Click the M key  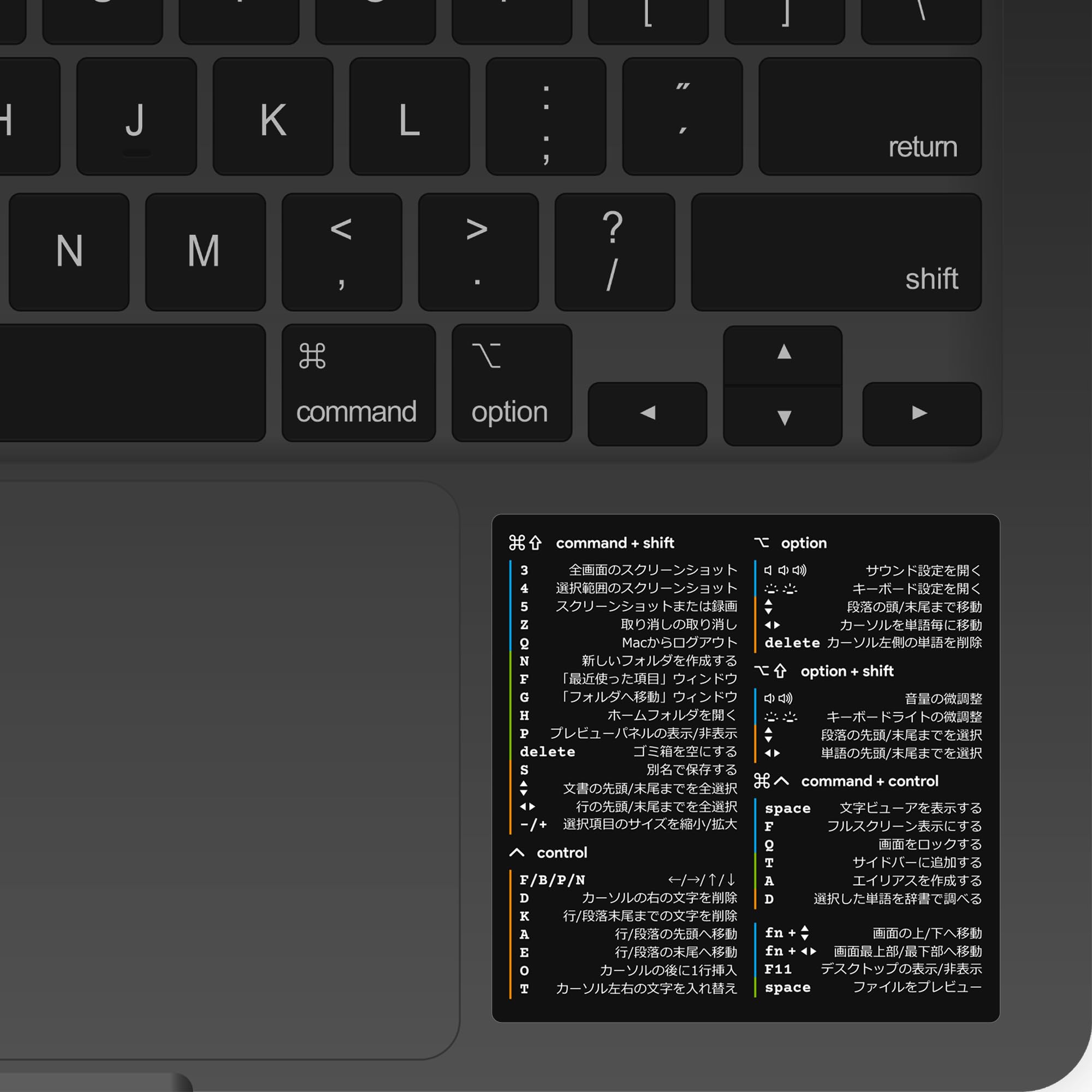pos(205,252)
